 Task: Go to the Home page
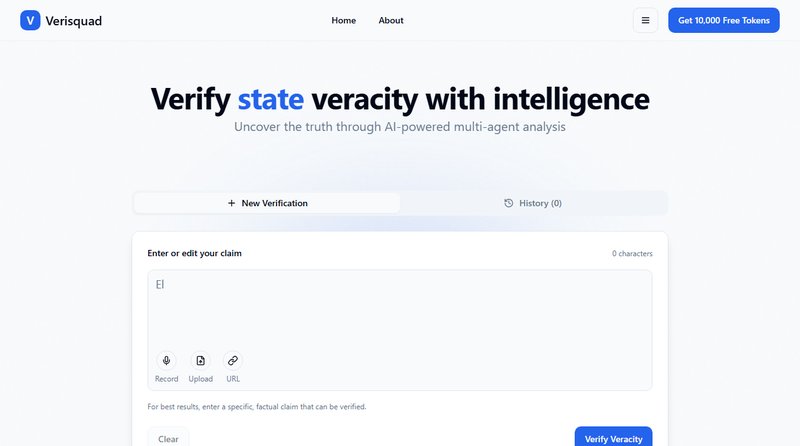pos(343,20)
